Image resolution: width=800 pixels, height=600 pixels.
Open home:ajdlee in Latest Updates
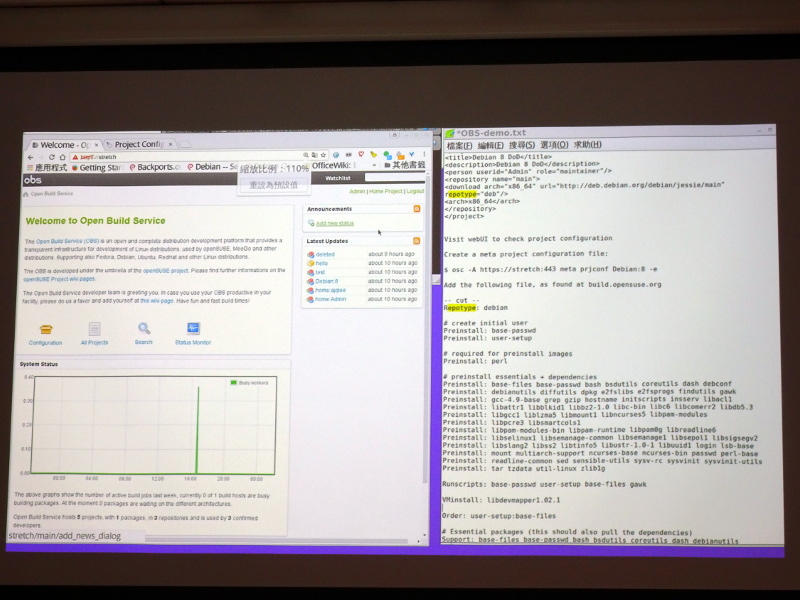(x=330, y=290)
